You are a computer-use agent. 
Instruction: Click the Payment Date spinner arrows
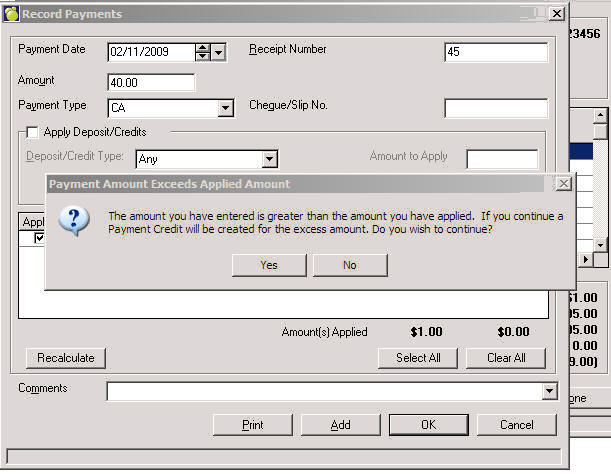pos(203,52)
